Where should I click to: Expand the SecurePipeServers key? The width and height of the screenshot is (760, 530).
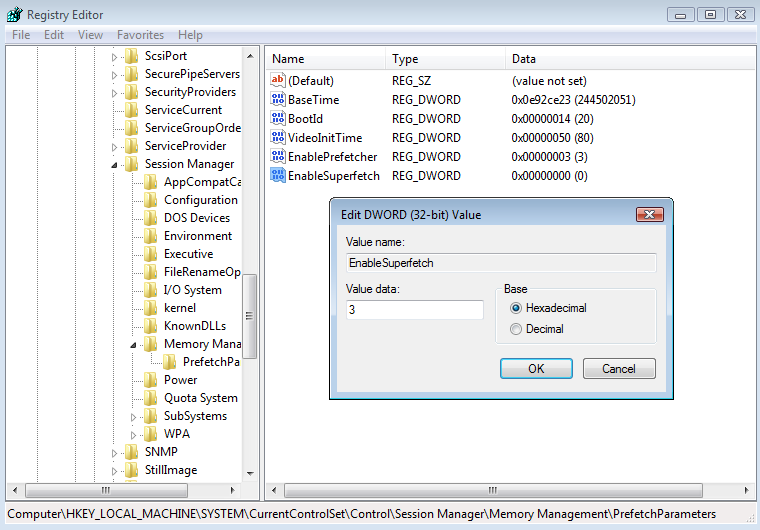point(114,75)
